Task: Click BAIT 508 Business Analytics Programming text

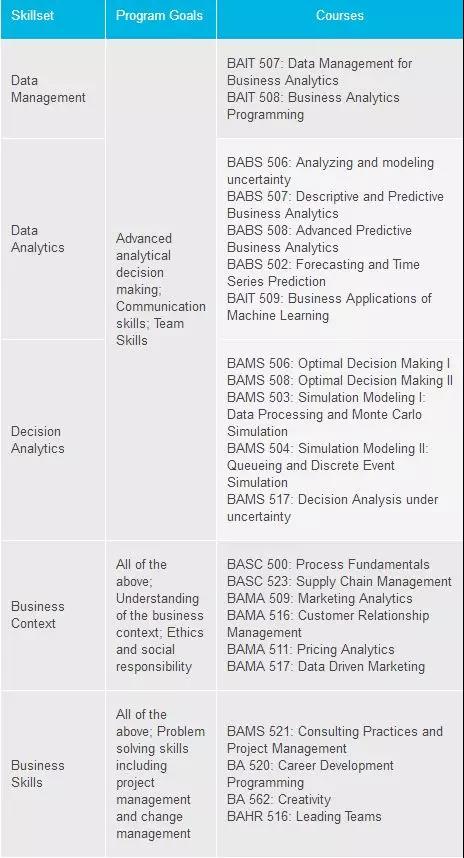Action: pos(313,106)
